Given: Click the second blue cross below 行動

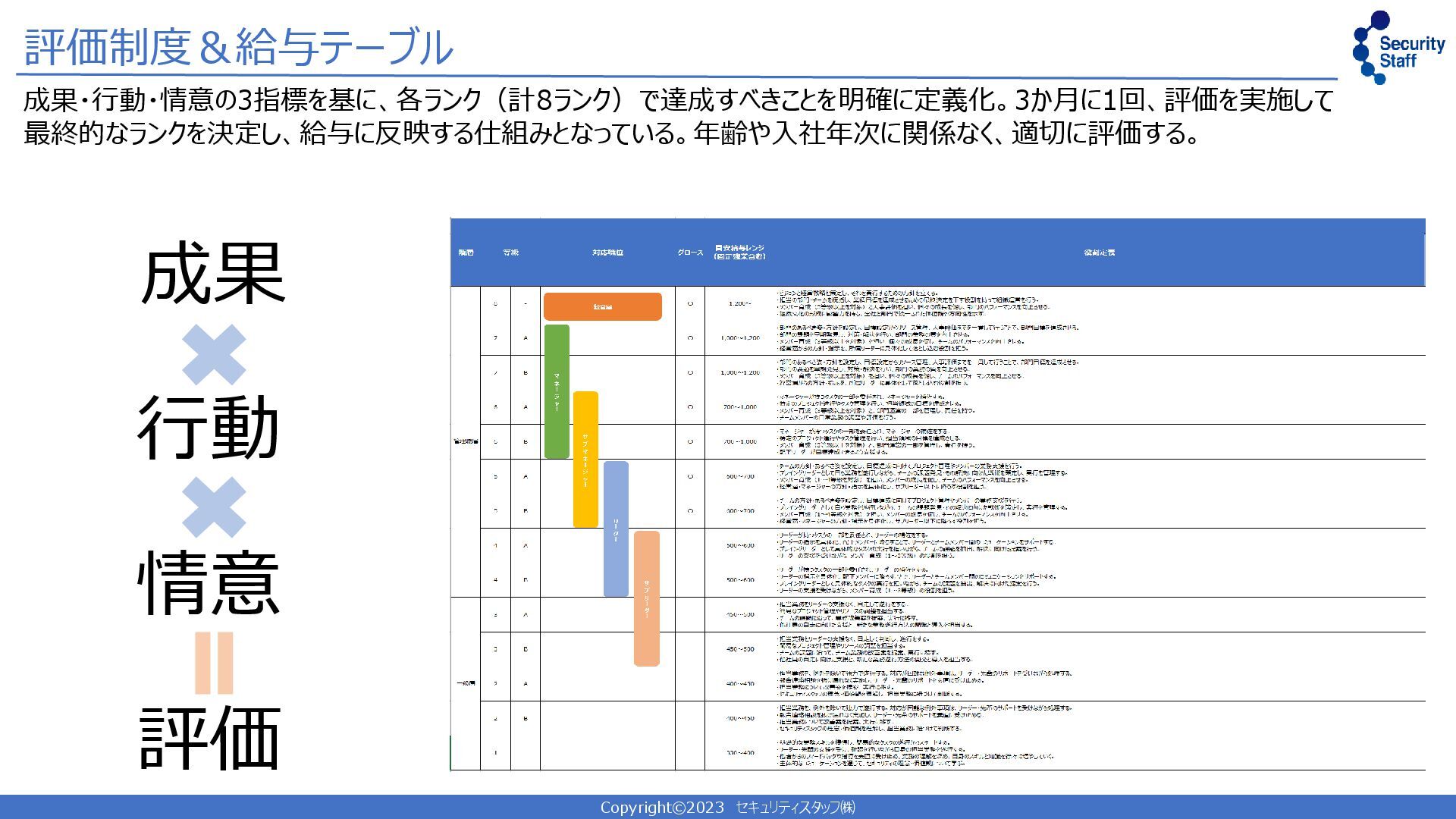Looking at the screenshot, I should pyautogui.click(x=214, y=507).
